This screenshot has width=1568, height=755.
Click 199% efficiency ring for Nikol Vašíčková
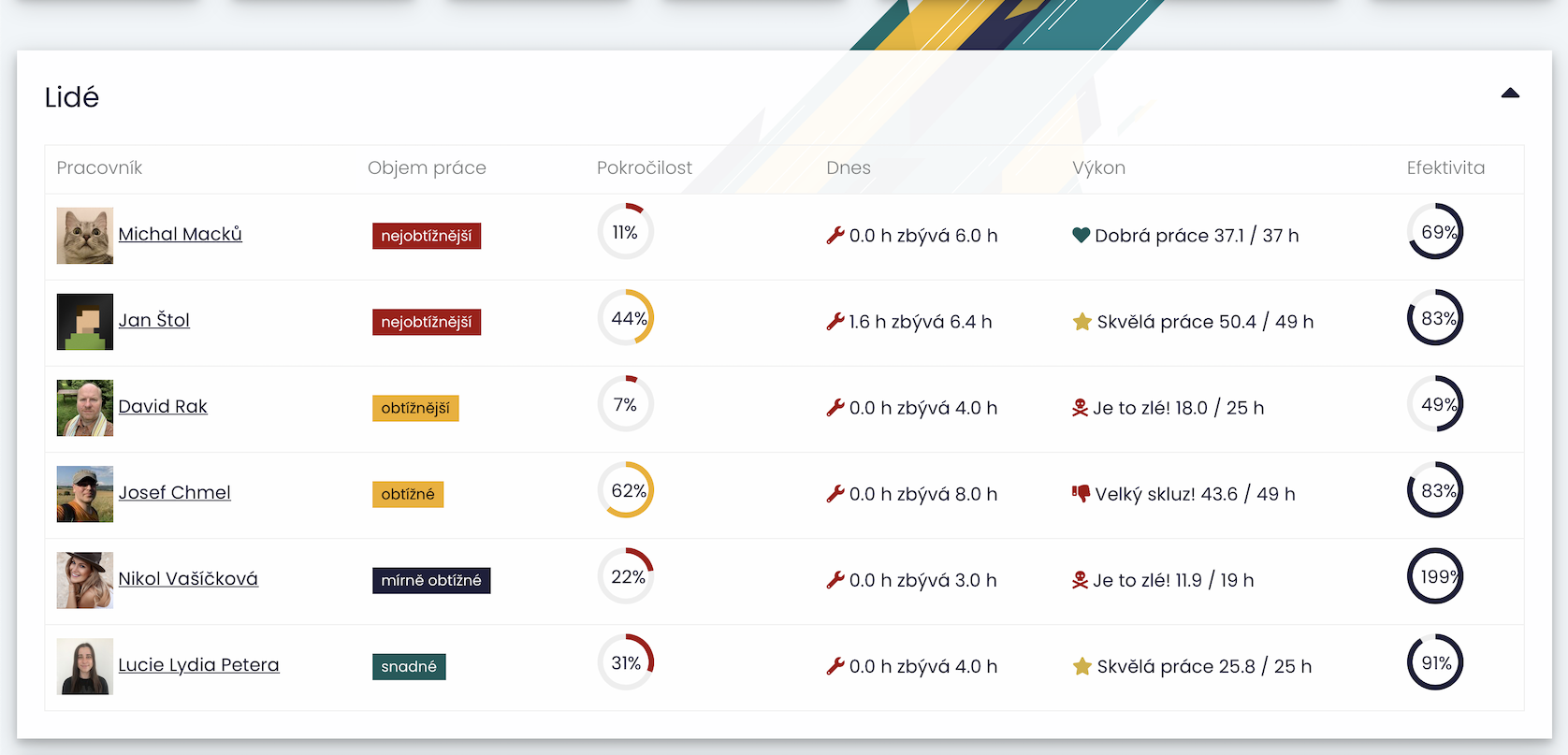coord(1435,576)
